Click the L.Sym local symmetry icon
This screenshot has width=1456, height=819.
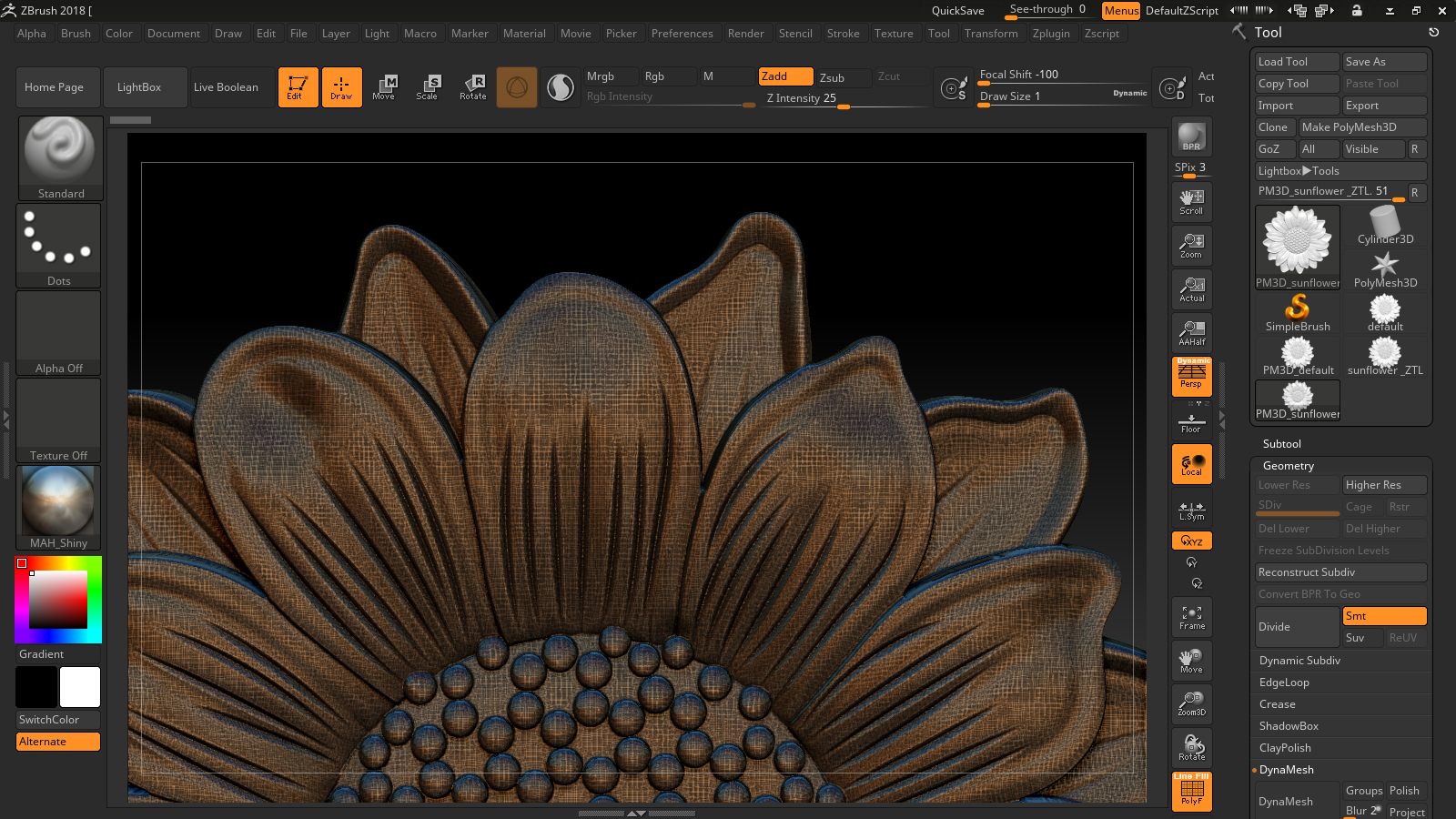[x=1191, y=511]
